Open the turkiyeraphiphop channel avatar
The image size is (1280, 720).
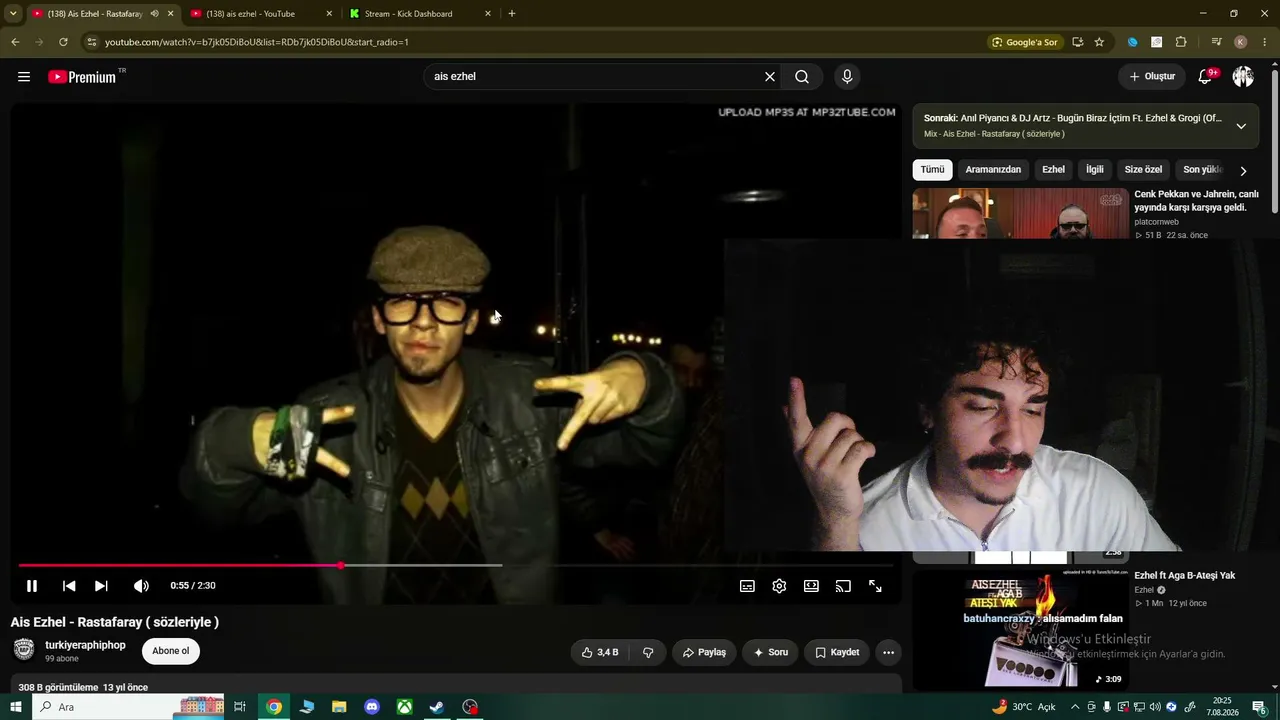[24, 650]
